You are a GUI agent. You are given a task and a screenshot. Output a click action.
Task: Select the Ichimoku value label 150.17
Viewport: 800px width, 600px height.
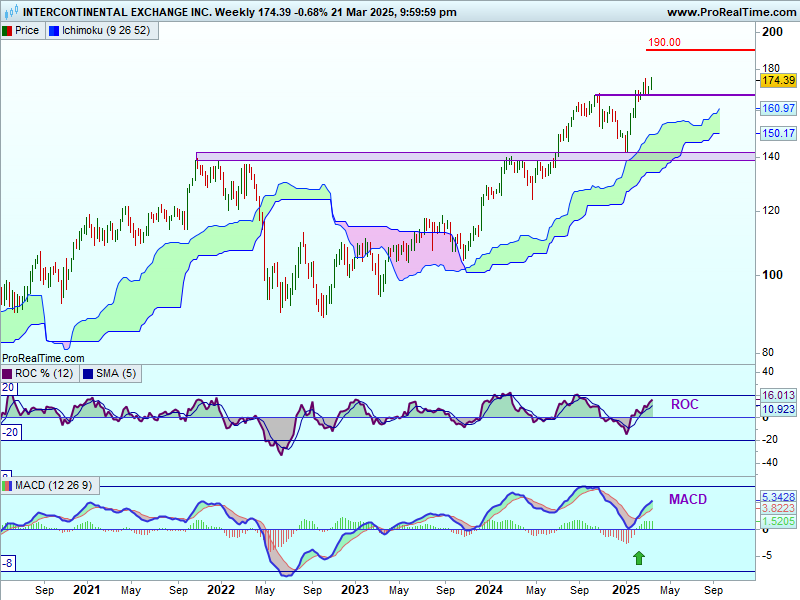tap(777, 133)
